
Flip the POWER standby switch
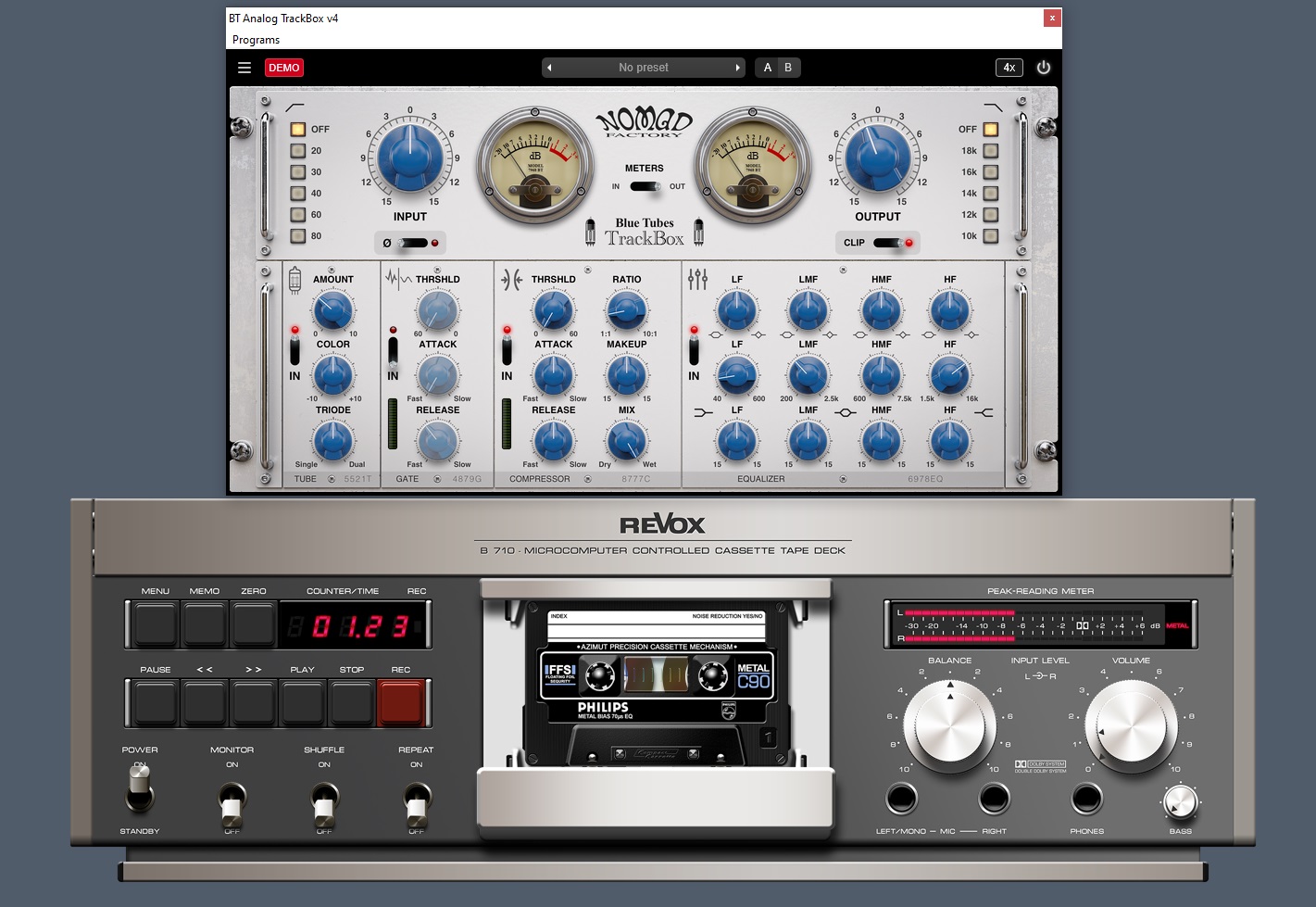(140, 790)
